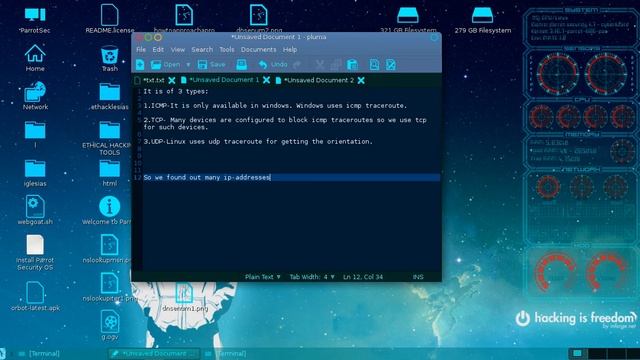Image resolution: width=640 pixels, height=360 pixels.
Task: Undo the last edit in pluma
Action: point(273,64)
